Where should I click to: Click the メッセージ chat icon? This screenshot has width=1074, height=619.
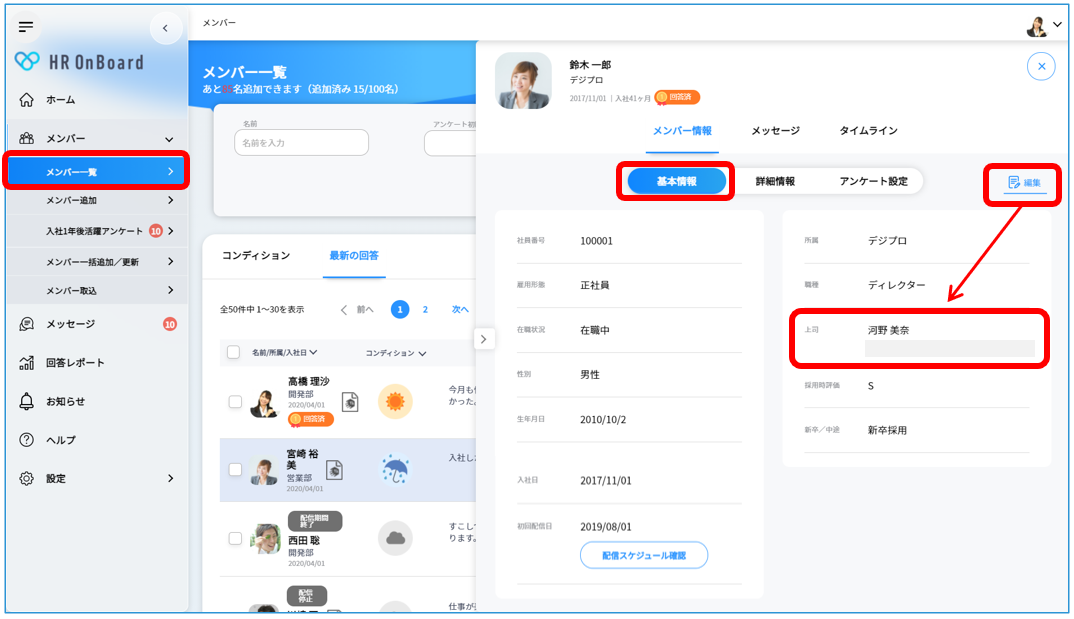tap(26, 324)
